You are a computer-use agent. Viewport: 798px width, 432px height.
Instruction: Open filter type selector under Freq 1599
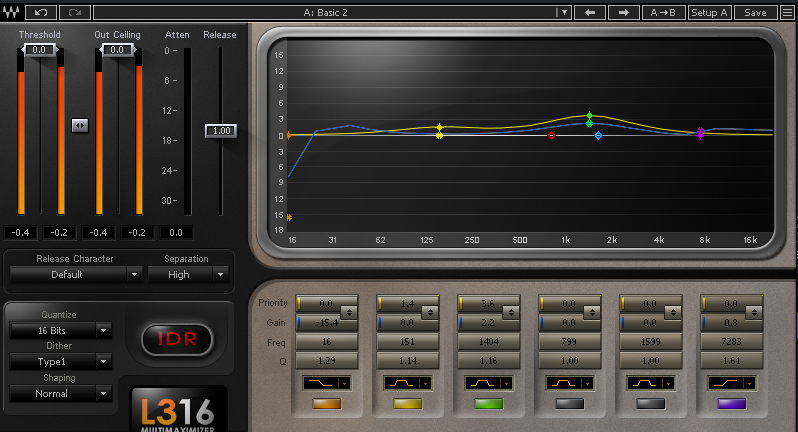[x=650, y=383]
